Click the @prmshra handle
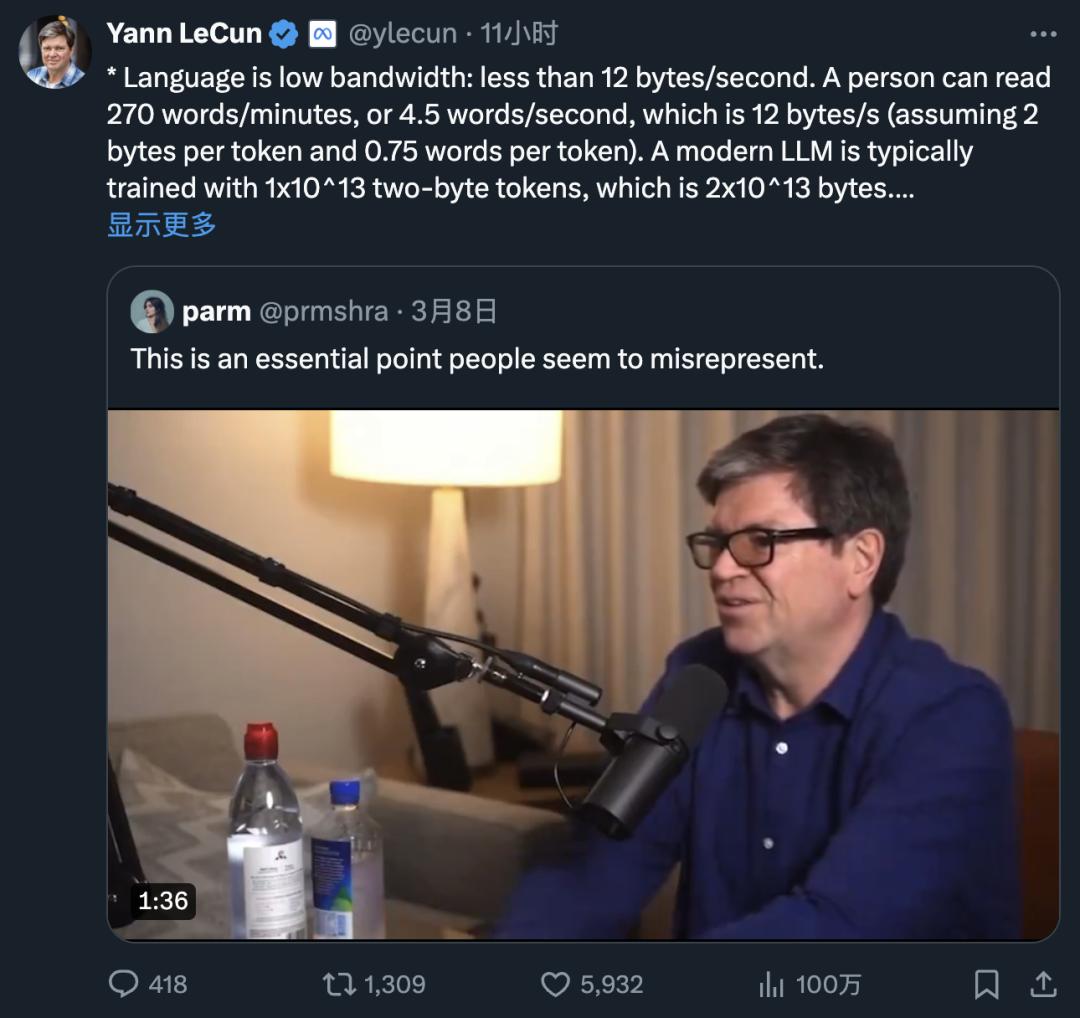Screen dimensions: 1080x1018 [x=324, y=312]
